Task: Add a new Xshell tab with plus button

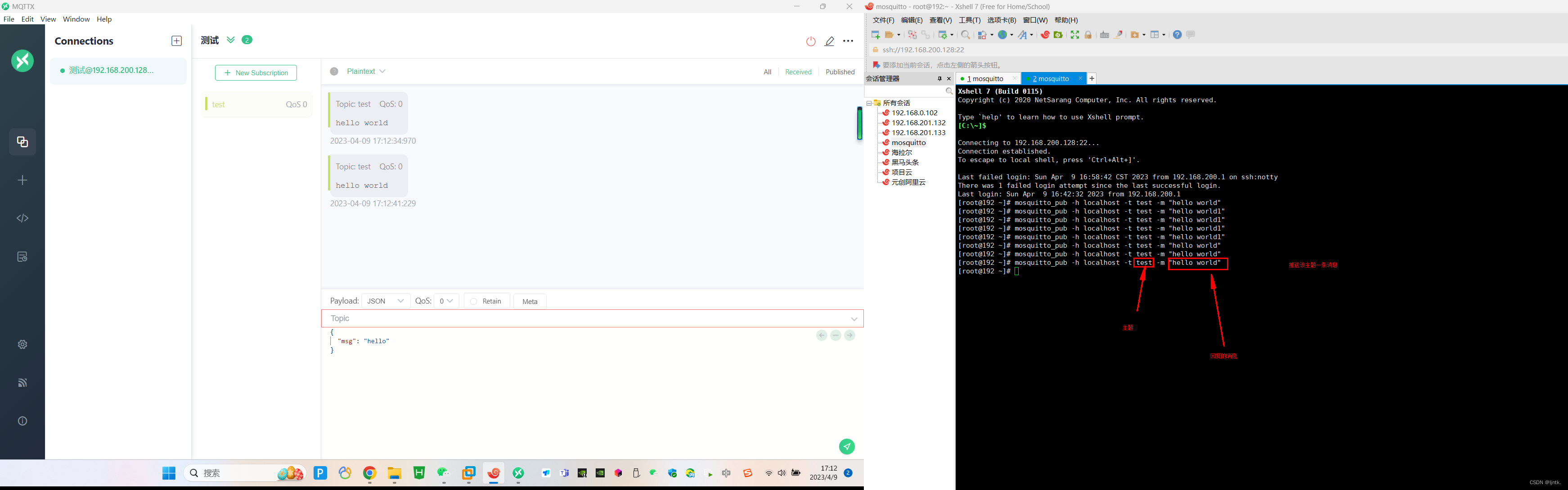Action: click(x=1092, y=78)
